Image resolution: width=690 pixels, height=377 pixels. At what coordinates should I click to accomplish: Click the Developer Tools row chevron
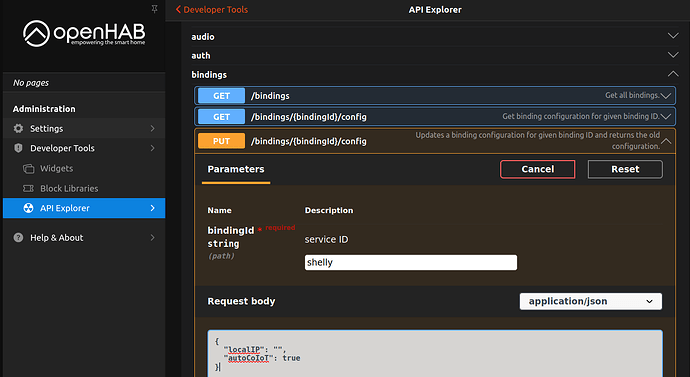tap(152, 148)
